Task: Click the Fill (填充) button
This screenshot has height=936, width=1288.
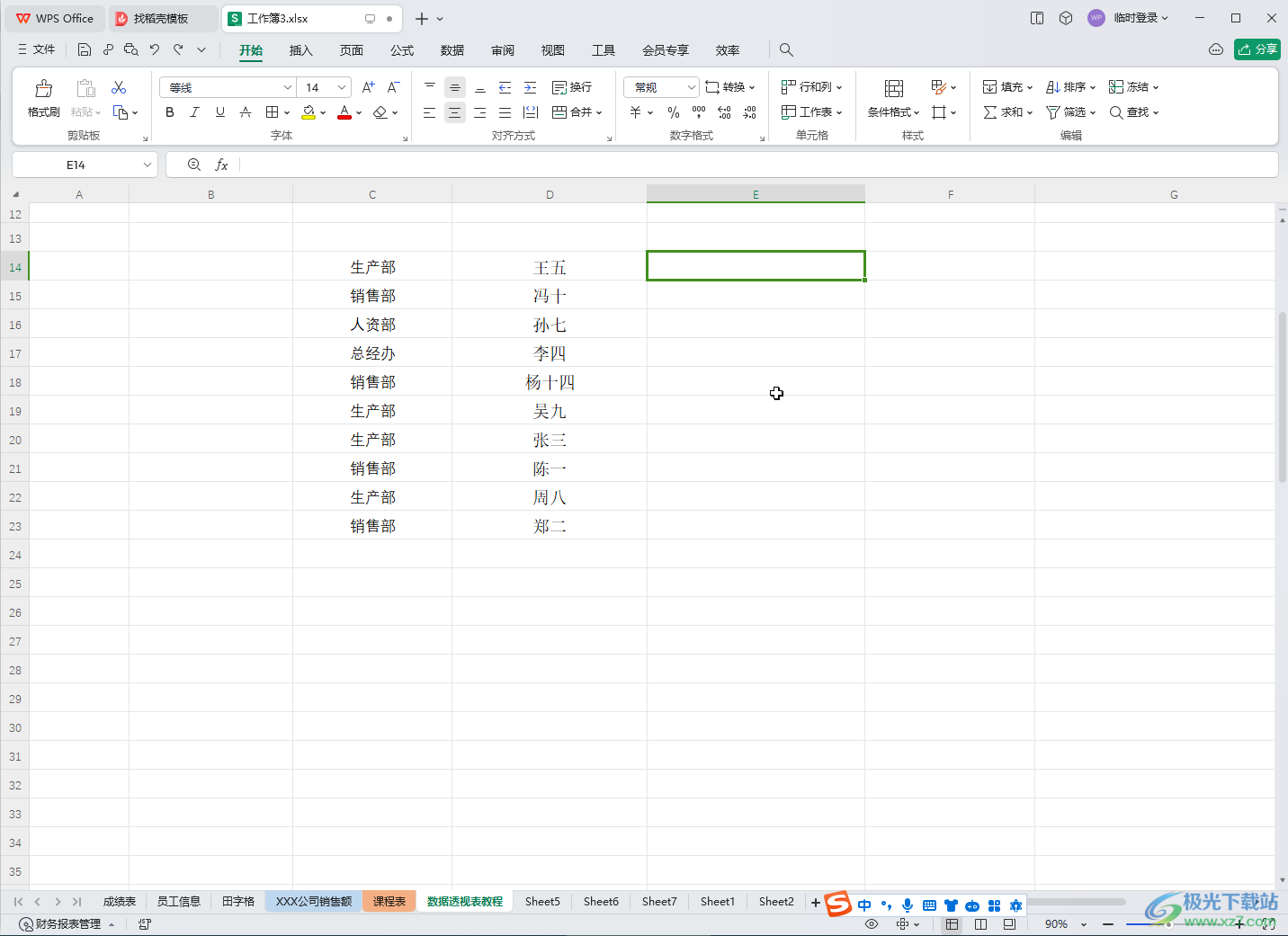Action: coord(1007,87)
